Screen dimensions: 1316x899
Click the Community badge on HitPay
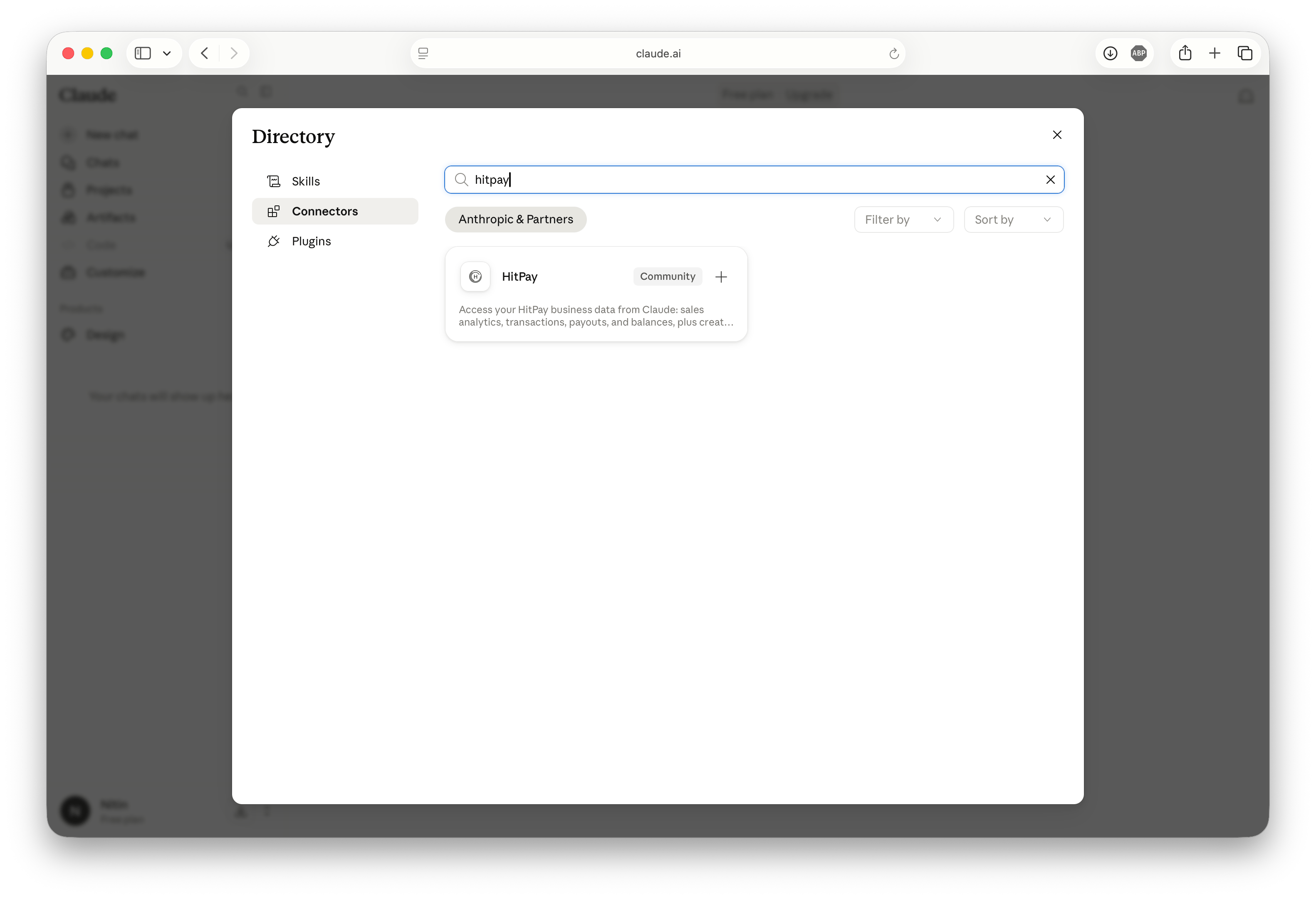667,276
